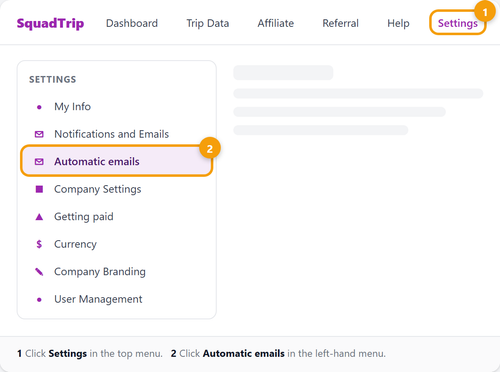
Task: Click the SquadTrip logo
Action: pos(50,23)
